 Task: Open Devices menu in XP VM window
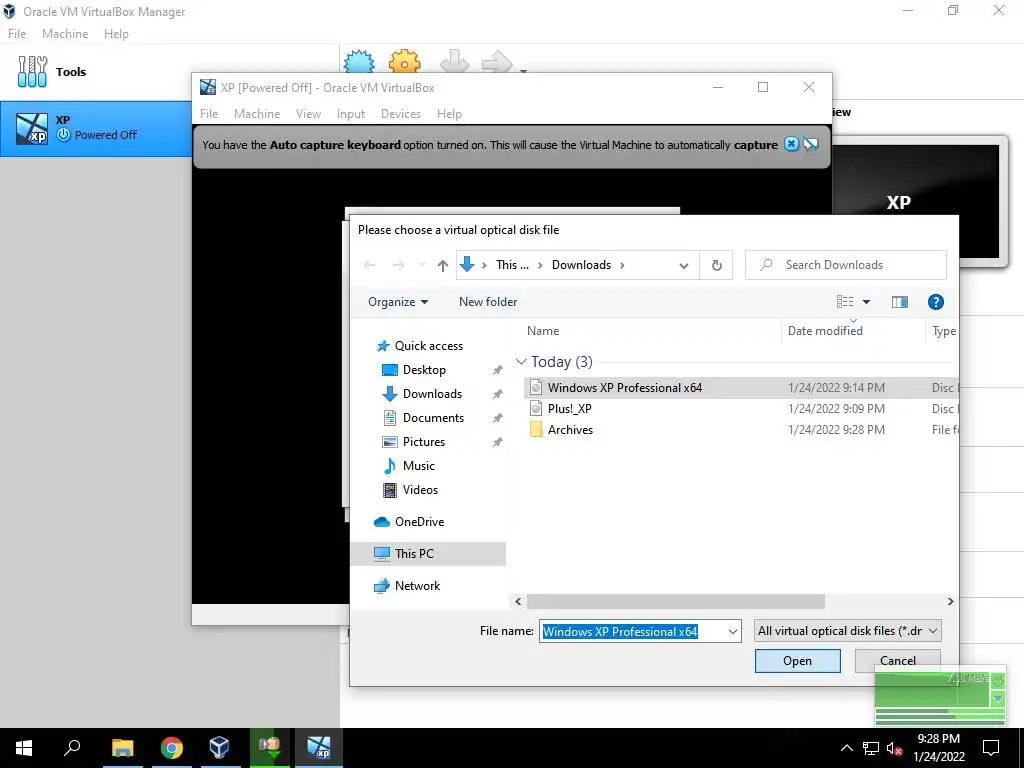coord(401,114)
